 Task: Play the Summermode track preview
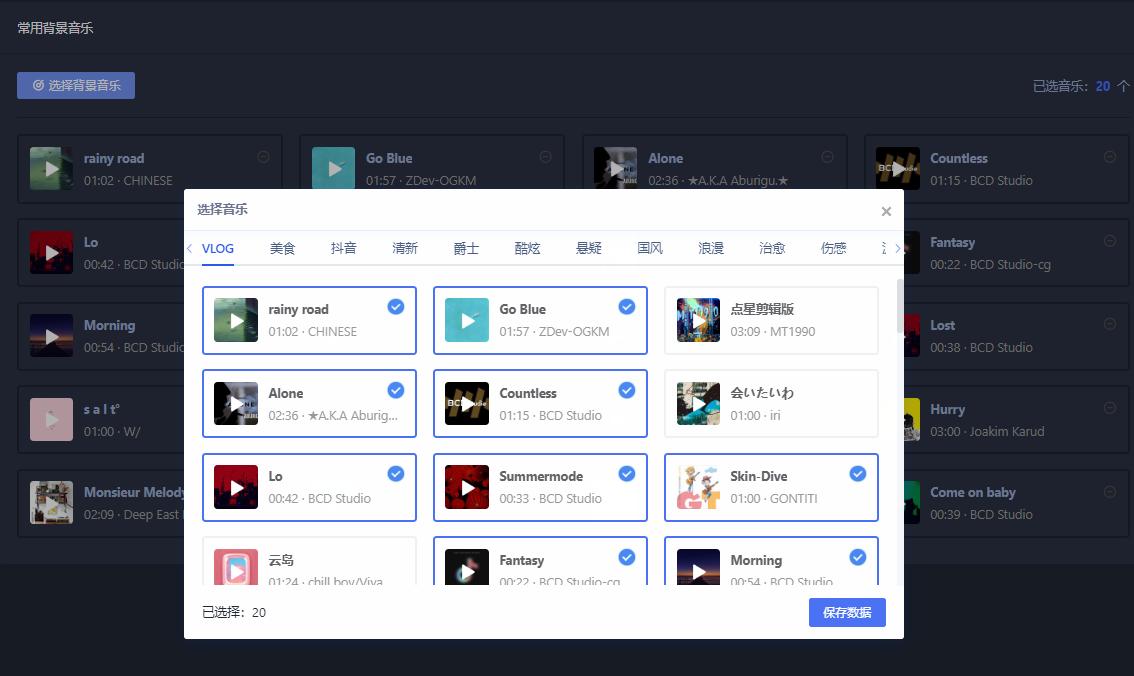tap(467, 487)
